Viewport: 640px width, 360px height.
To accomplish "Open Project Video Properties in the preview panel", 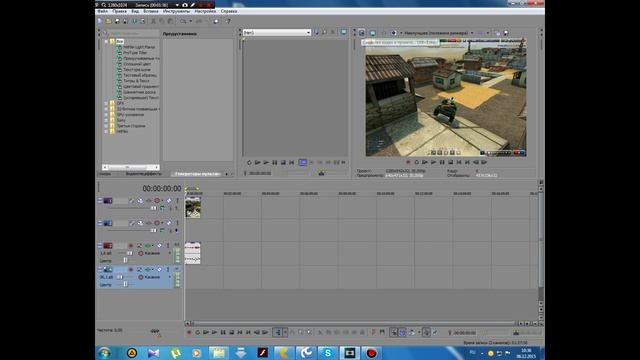I will click(362, 33).
